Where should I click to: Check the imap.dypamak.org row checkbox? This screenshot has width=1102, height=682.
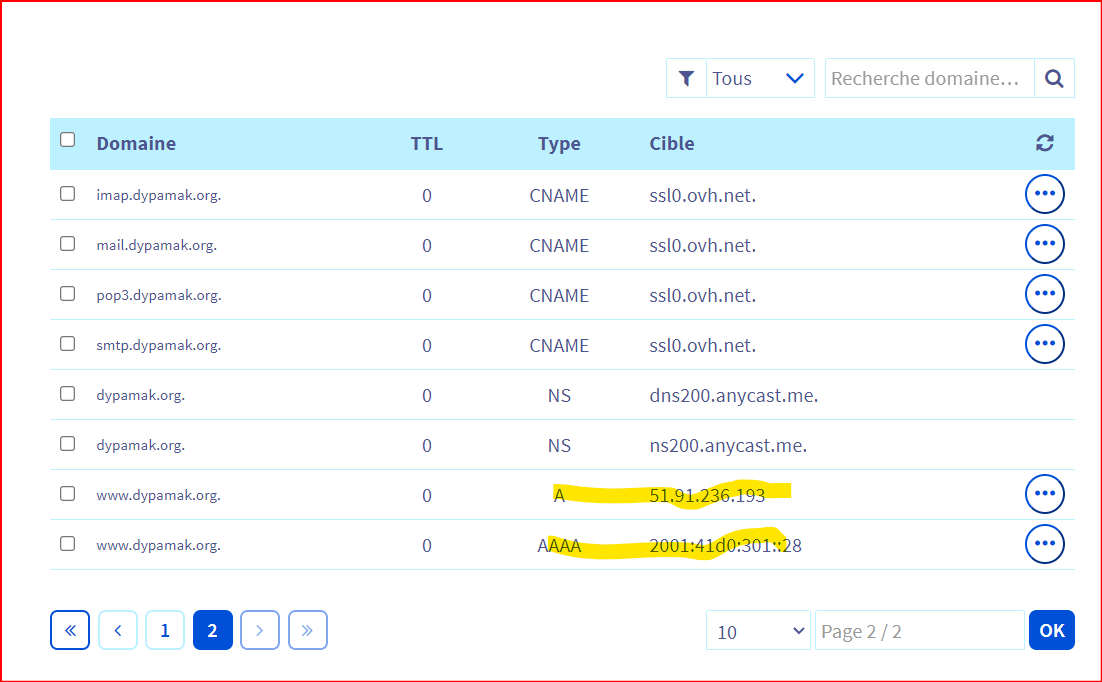[x=68, y=194]
